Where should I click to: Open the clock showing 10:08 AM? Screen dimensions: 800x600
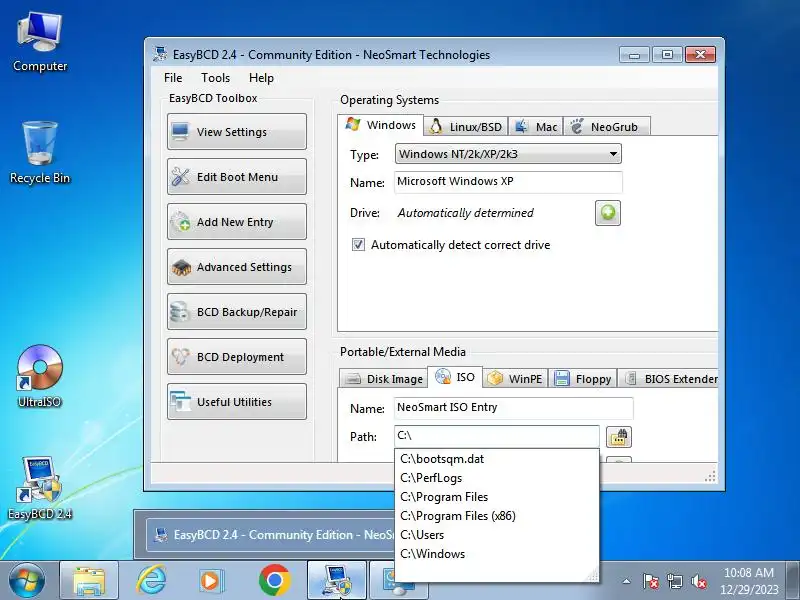pyautogui.click(x=749, y=581)
